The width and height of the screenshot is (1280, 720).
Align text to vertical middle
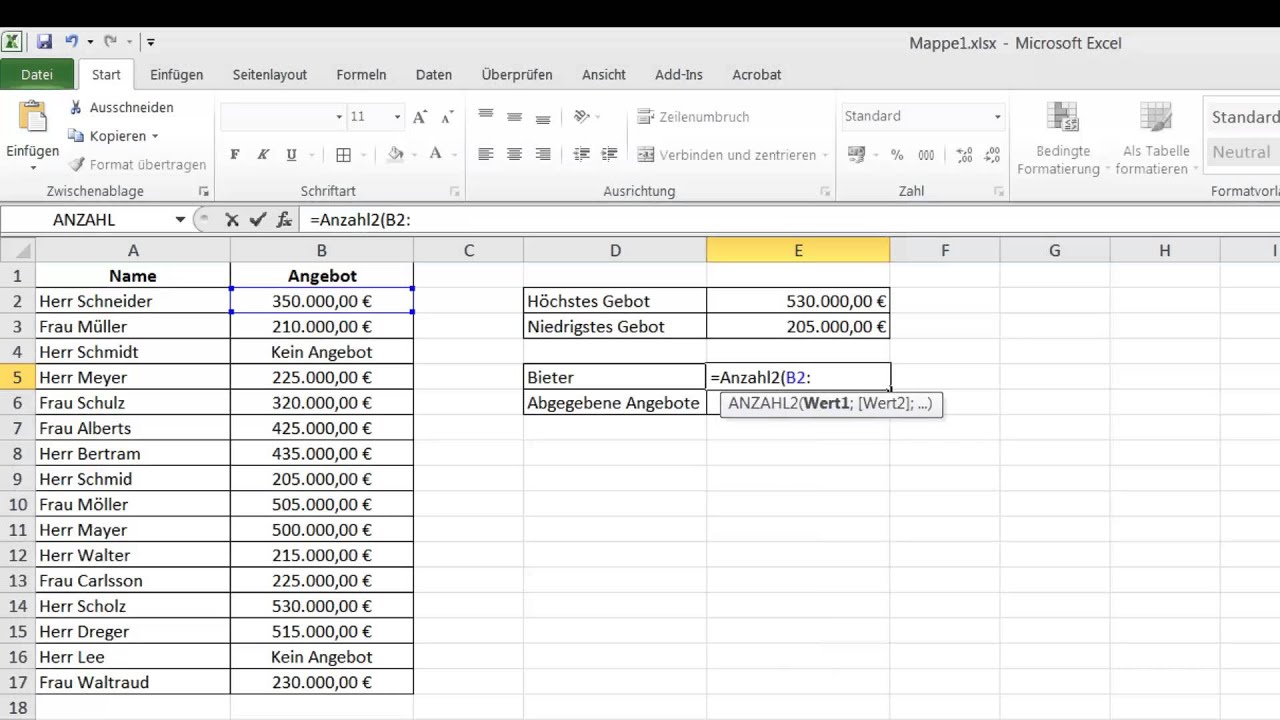pyautogui.click(x=514, y=117)
